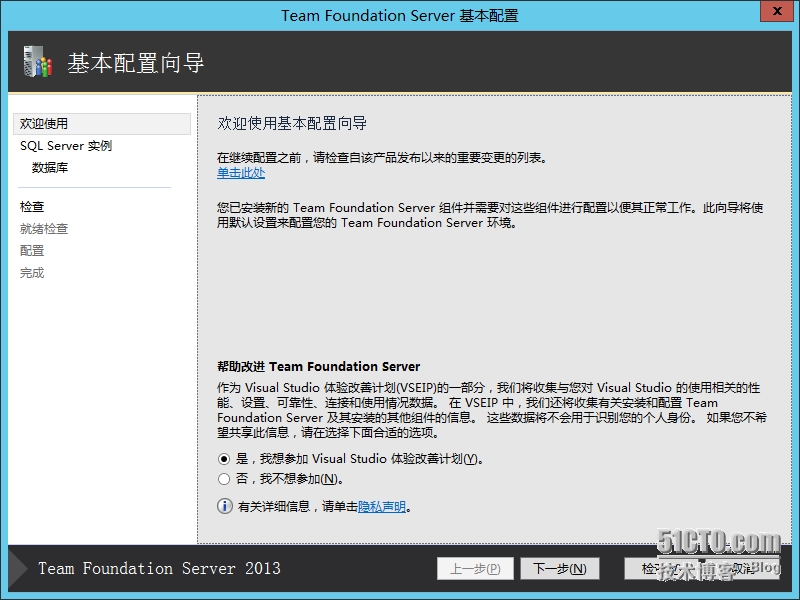Click the blue info icon beside privacy text
This screenshot has width=800, height=600.
coord(224,506)
